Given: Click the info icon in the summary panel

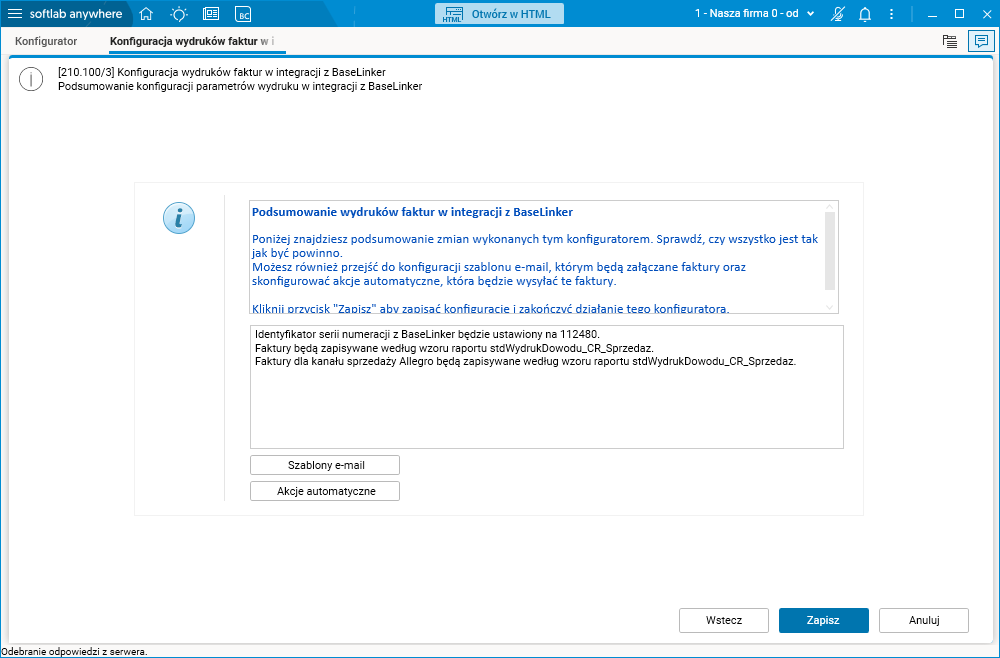Looking at the screenshot, I should 179,217.
